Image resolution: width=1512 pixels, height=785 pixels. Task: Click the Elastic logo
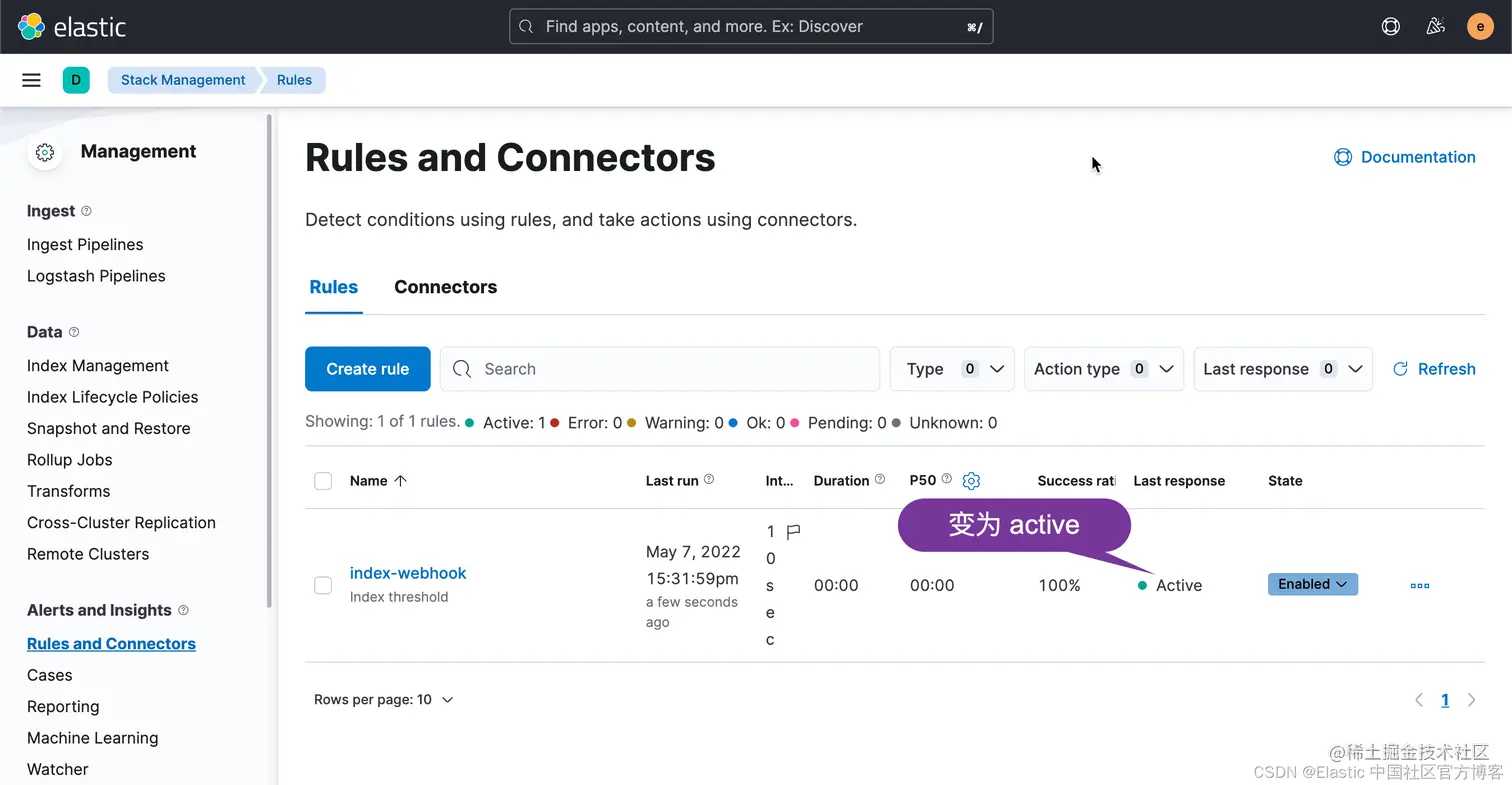(x=72, y=27)
